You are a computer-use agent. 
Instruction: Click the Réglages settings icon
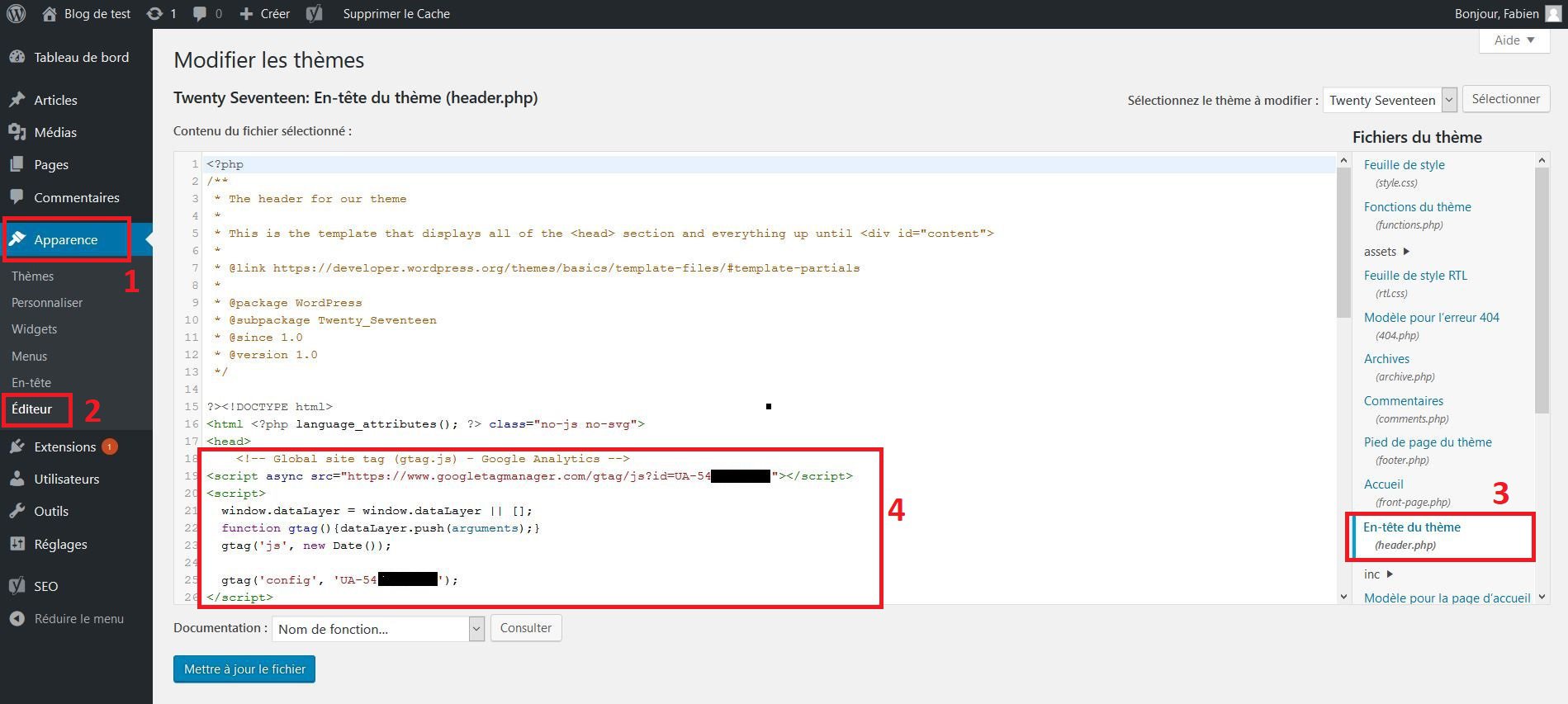coord(17,544)
